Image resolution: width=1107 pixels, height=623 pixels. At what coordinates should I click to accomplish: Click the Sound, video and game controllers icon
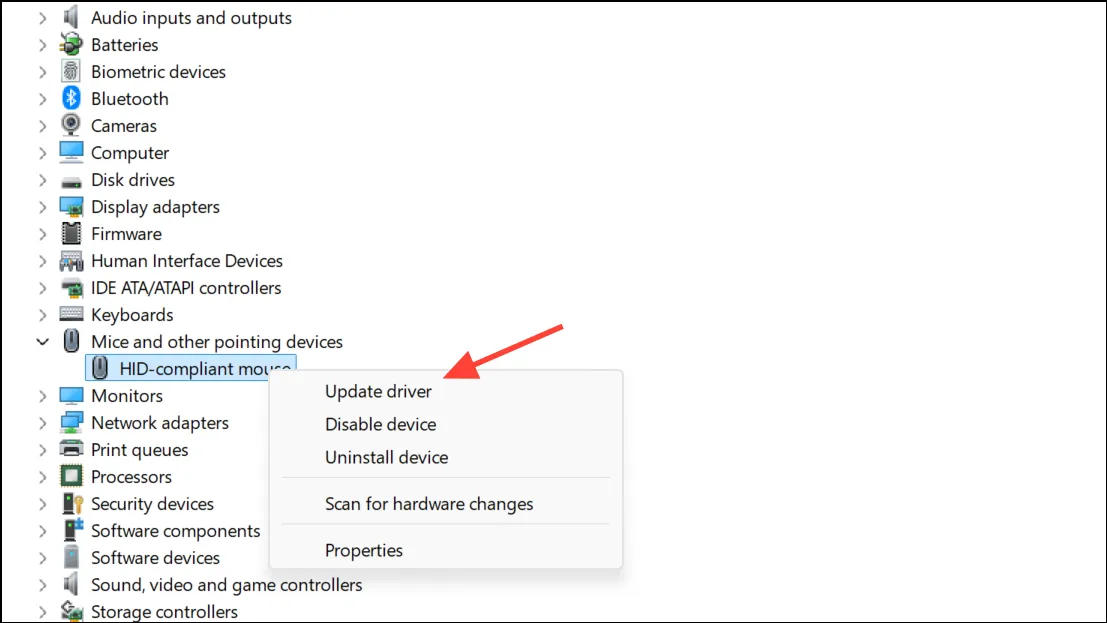pyautogui.click(x=71, y=584)
